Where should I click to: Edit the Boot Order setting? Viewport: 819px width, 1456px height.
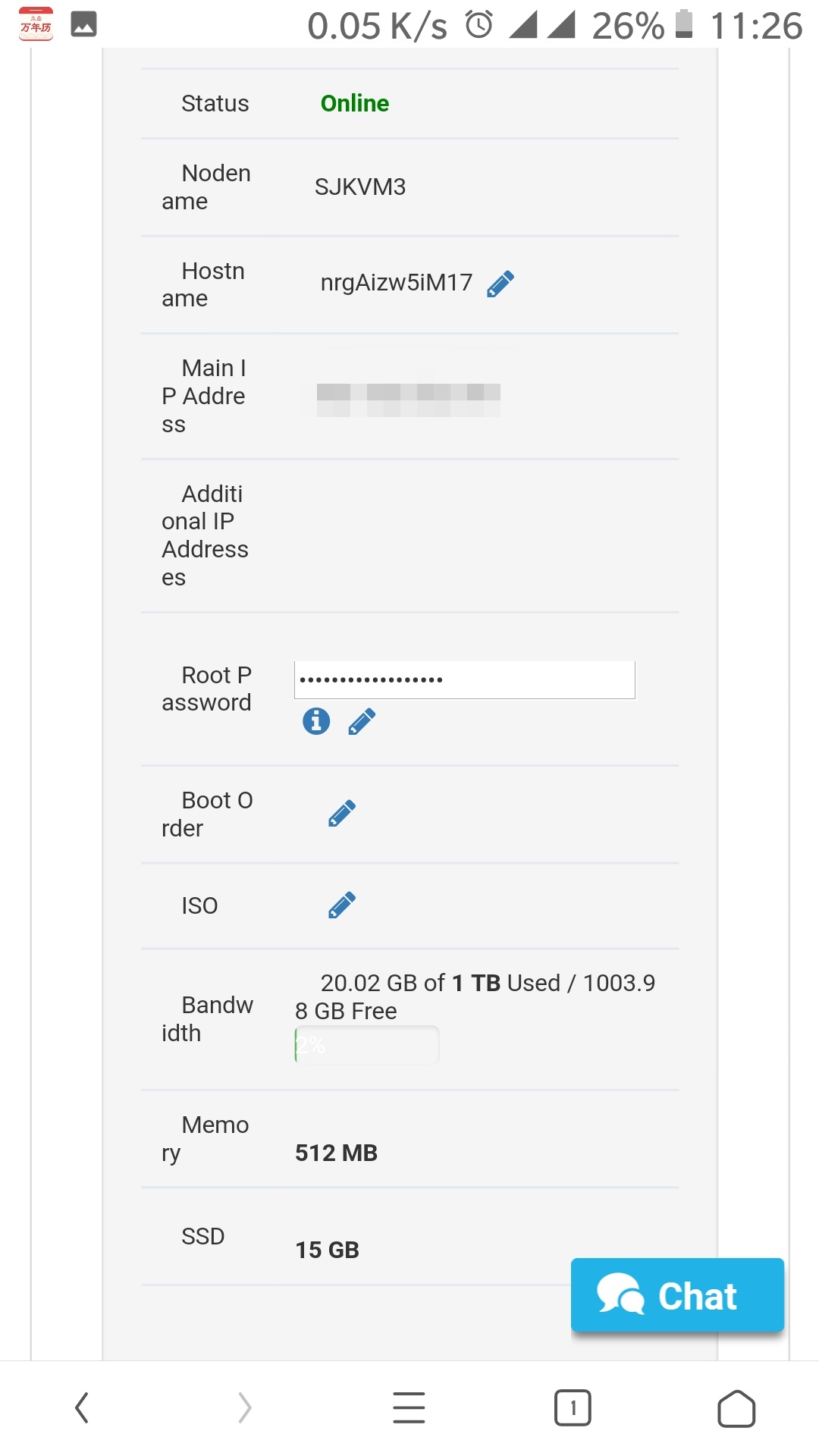coord(342,813)
